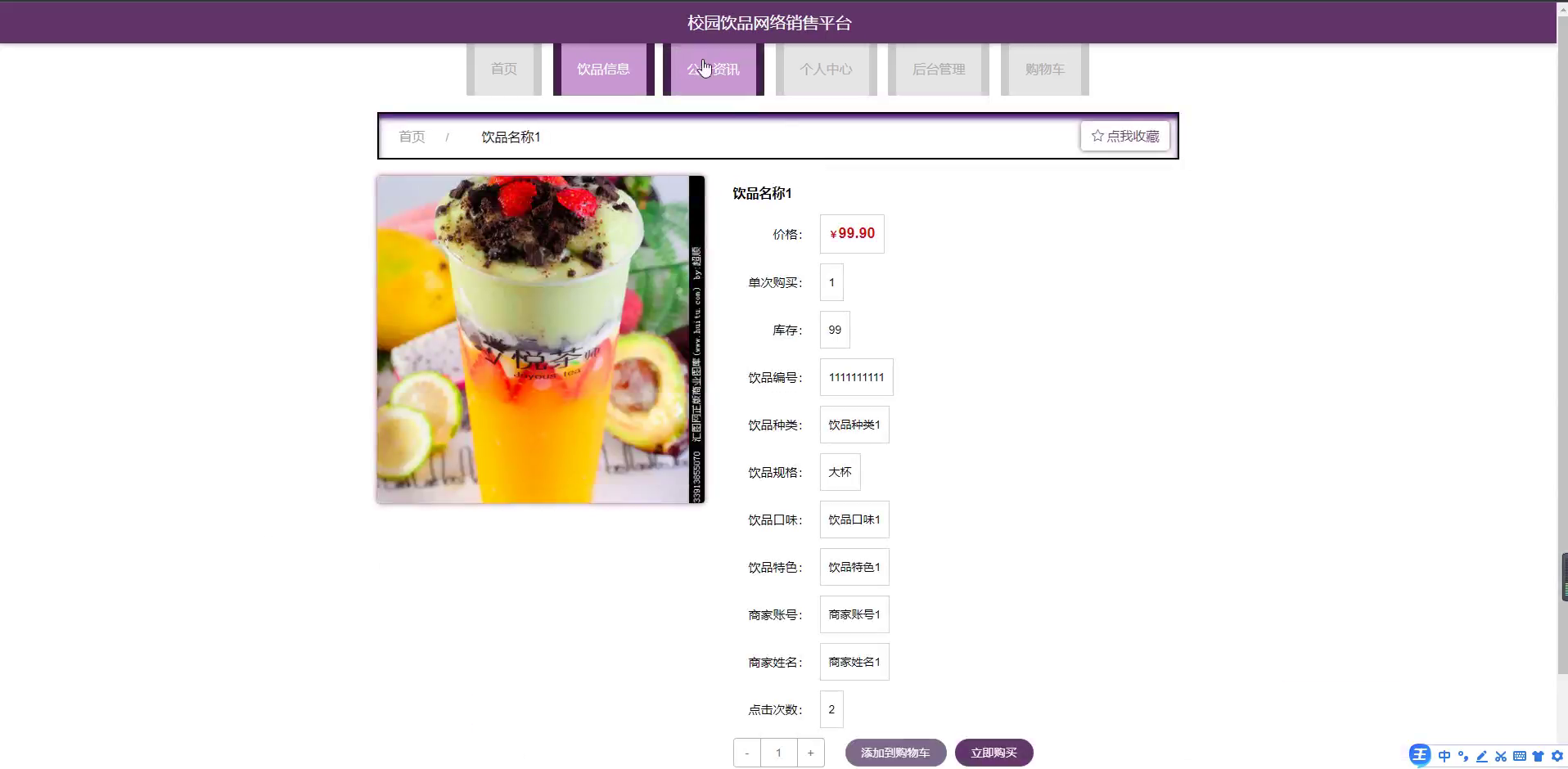Click the 校园饮品网络销售平台 site title
The height and width of the screenshot is (769, 1568).
(769, 23)
